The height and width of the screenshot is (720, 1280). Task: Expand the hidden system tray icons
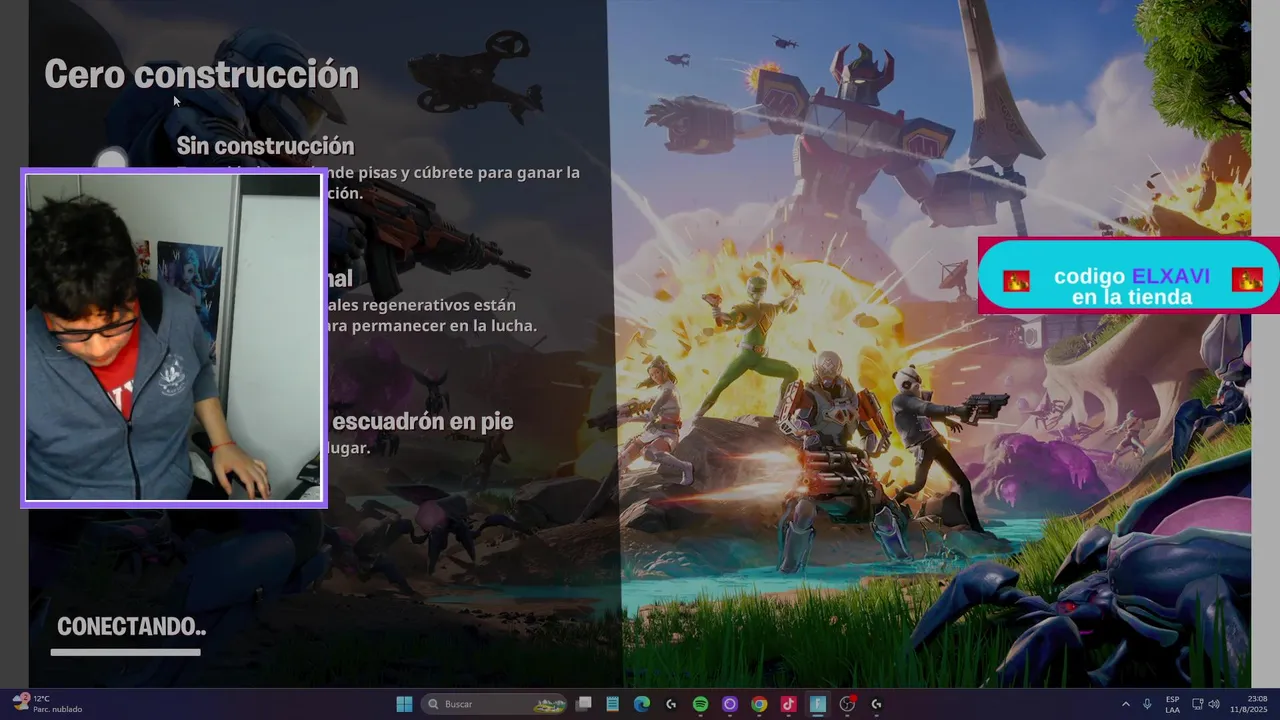click(x=1125, y=704)
